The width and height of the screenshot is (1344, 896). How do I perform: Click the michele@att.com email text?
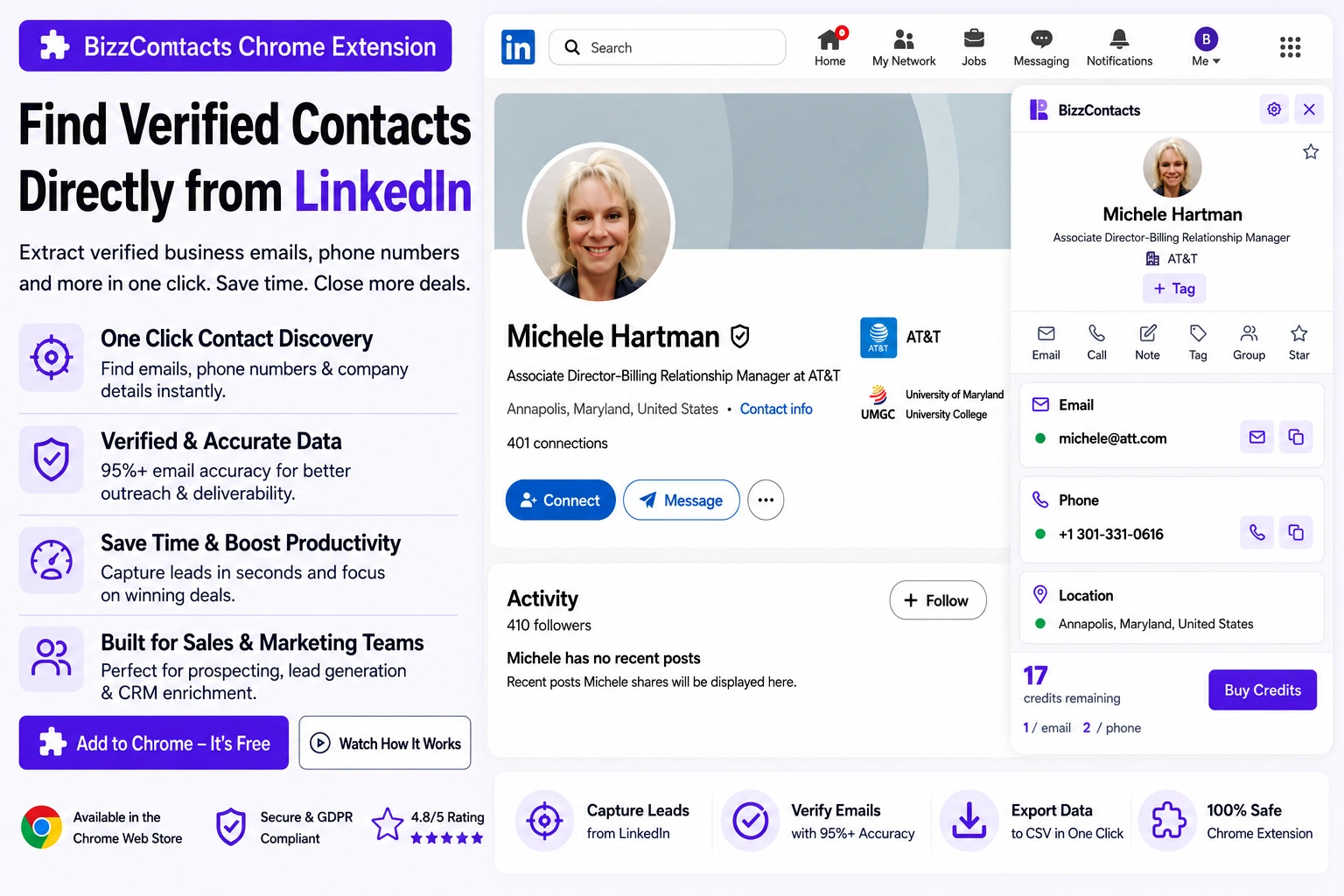tap(1112, 438)
